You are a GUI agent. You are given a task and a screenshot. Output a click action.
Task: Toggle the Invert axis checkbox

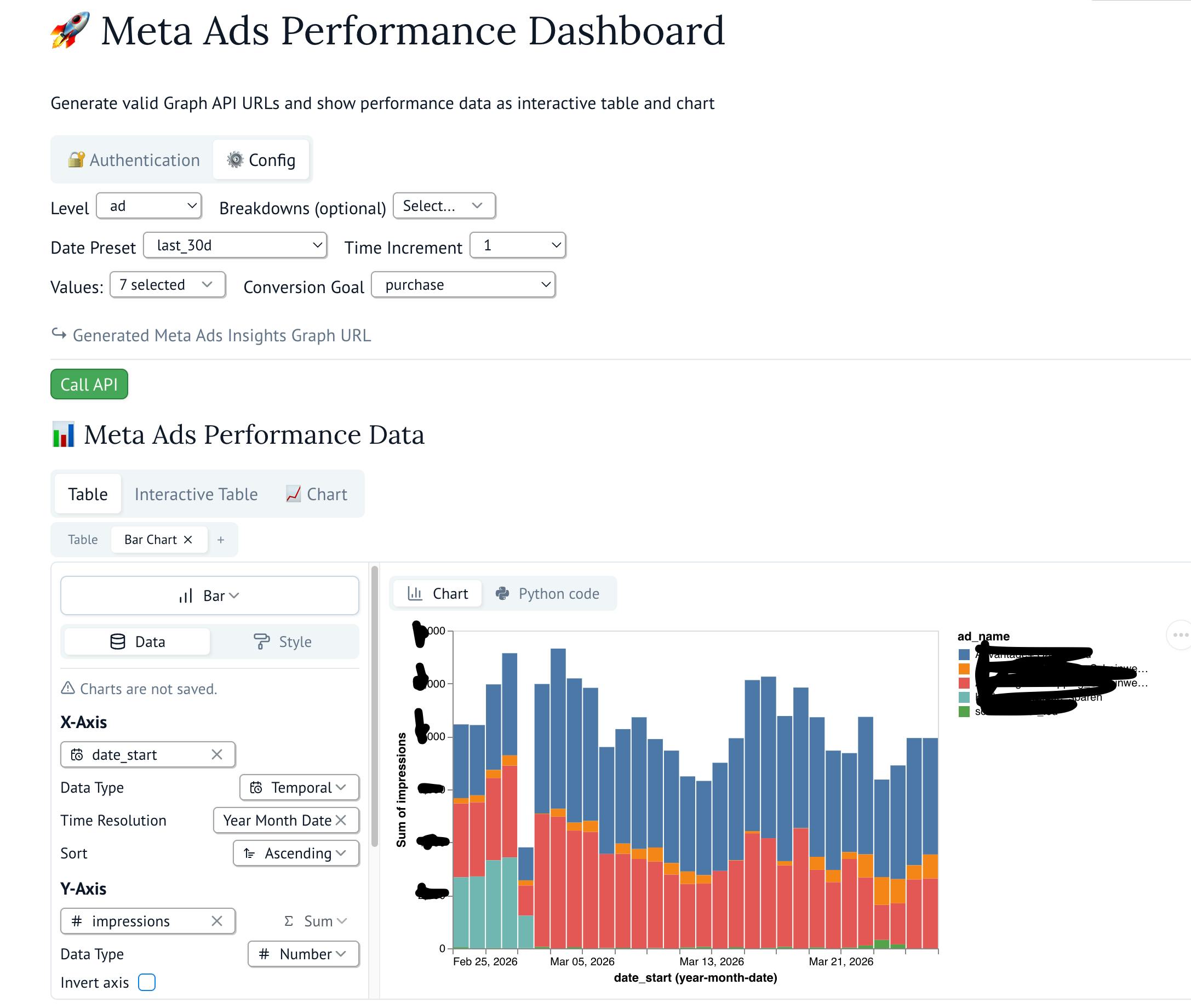147,982
